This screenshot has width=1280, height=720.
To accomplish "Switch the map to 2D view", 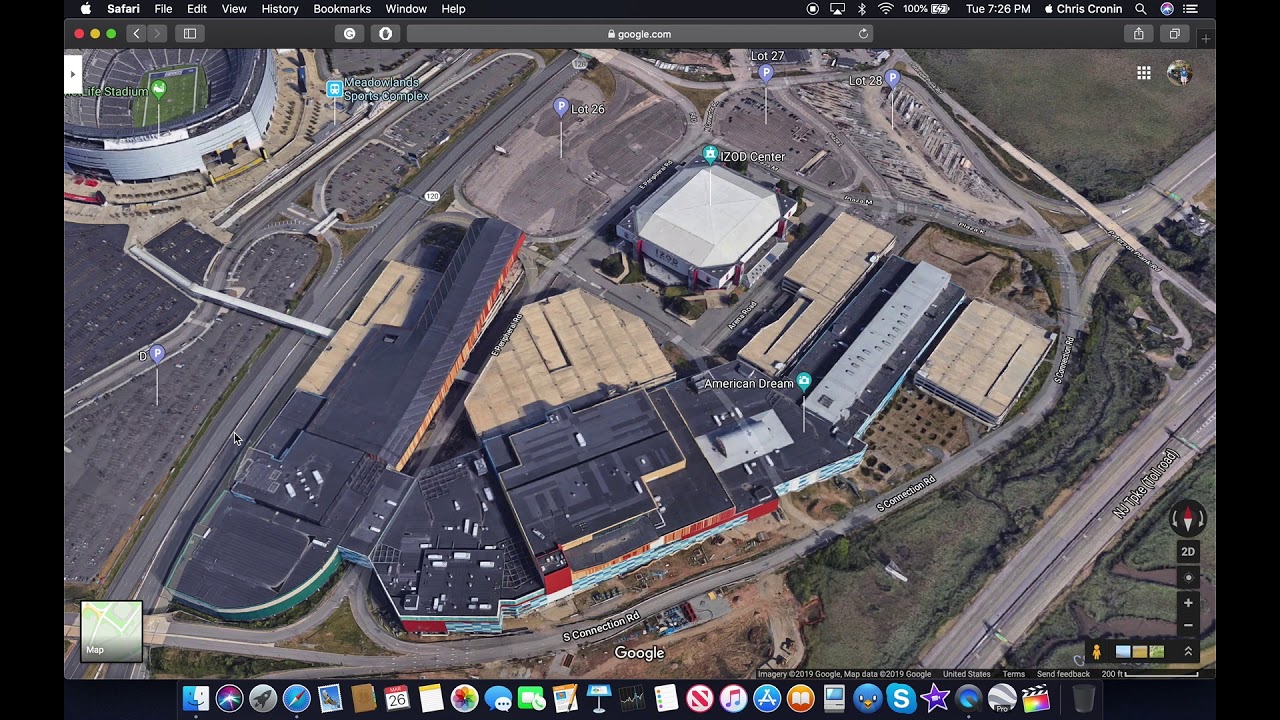I will click(1188, 552).
